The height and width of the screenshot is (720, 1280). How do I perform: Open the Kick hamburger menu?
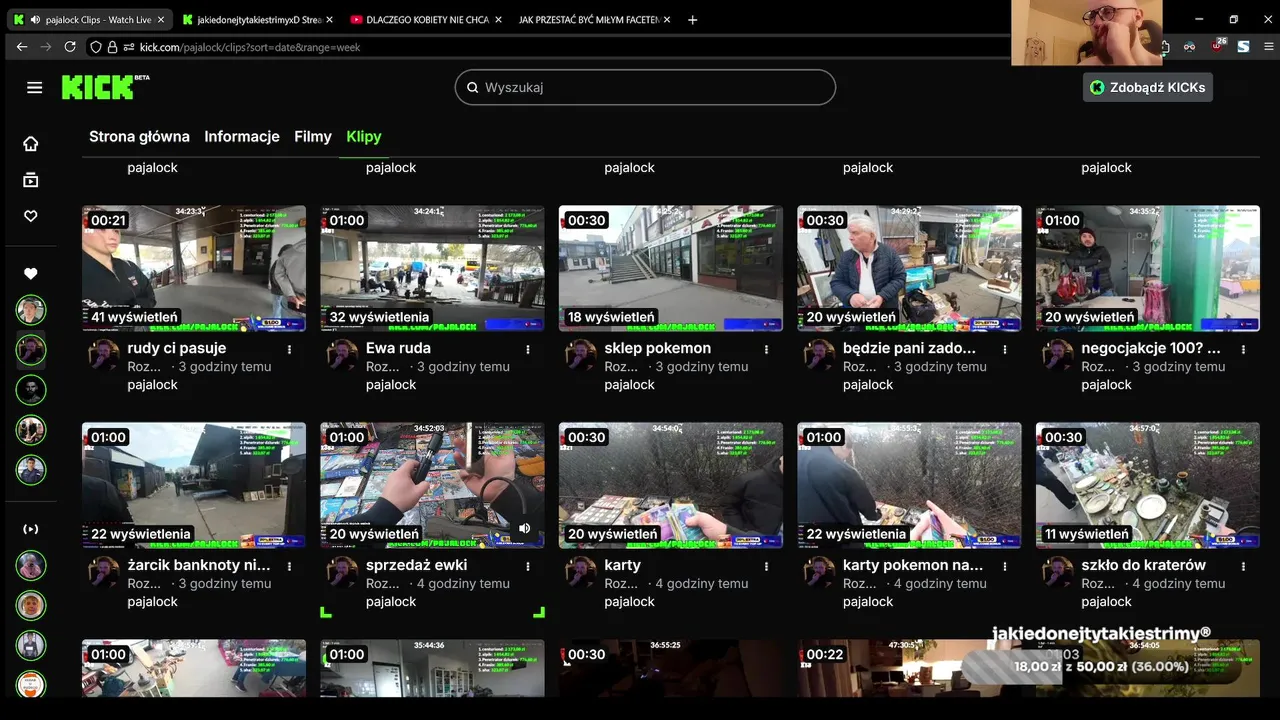pyautogui.click(x=35, y=87)
